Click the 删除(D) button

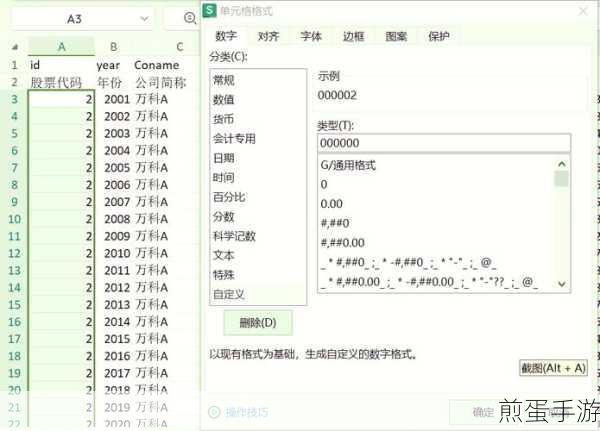pyautogui.click(x=258, y=323)
